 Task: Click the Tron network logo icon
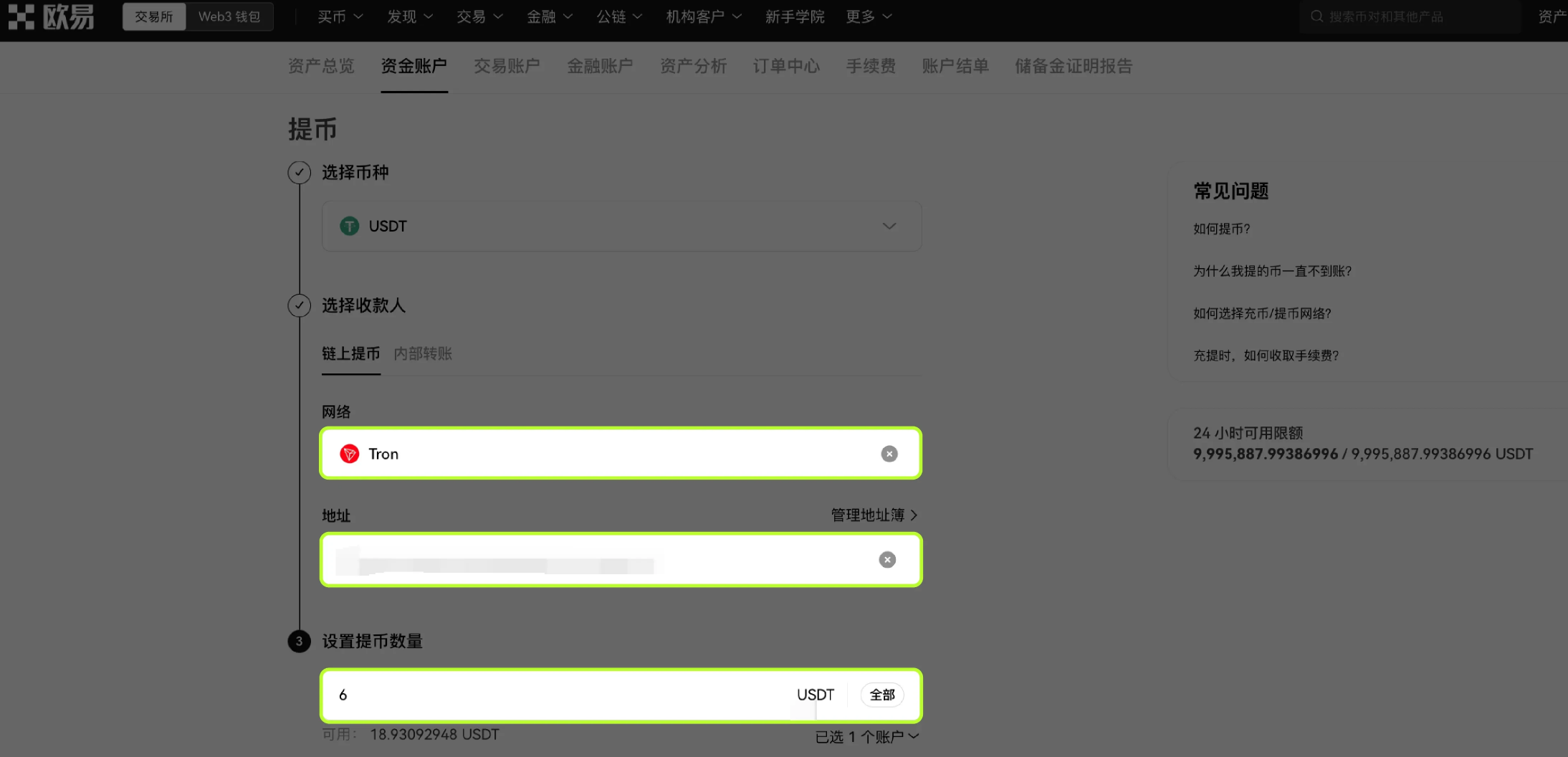coord(349,454)
